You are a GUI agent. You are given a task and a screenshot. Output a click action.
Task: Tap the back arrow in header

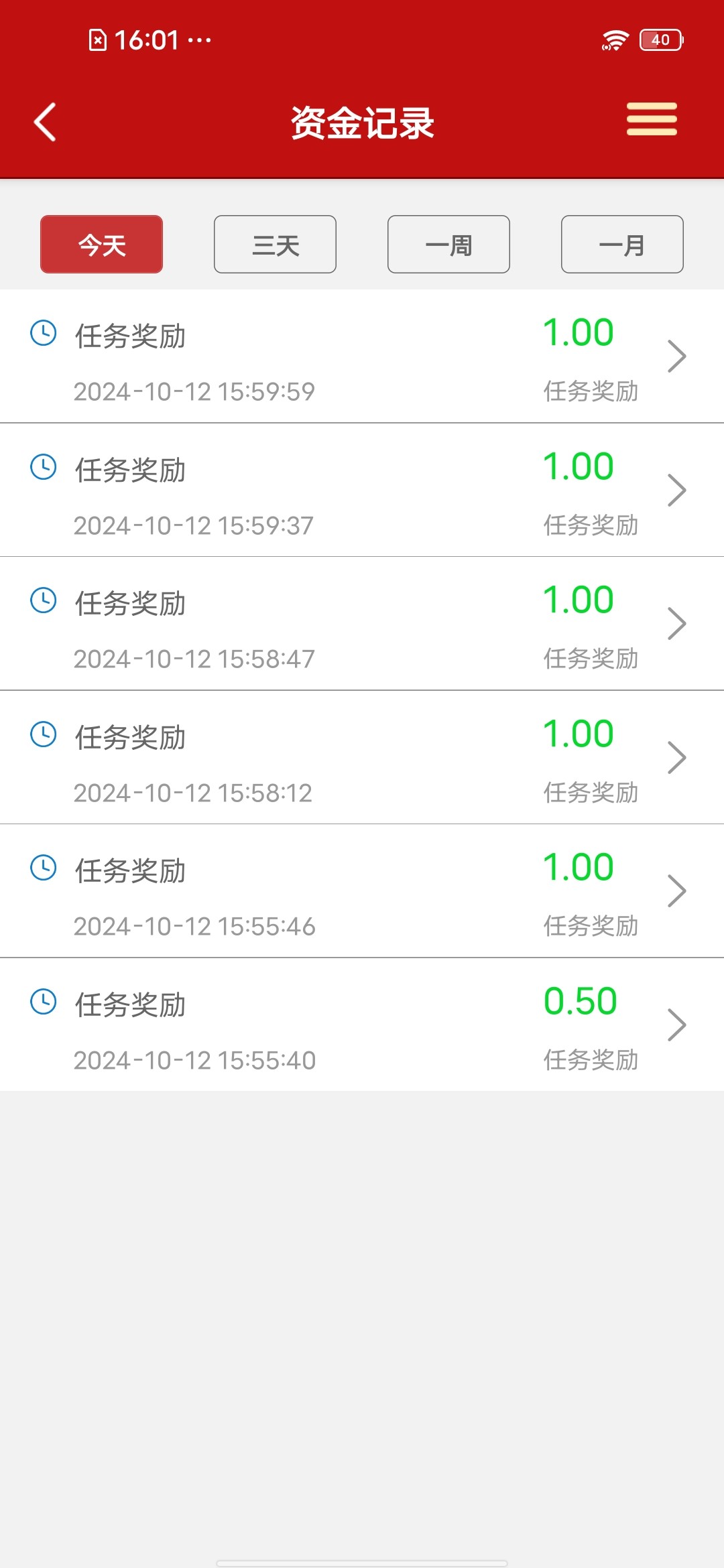click(x=45, y=122)
